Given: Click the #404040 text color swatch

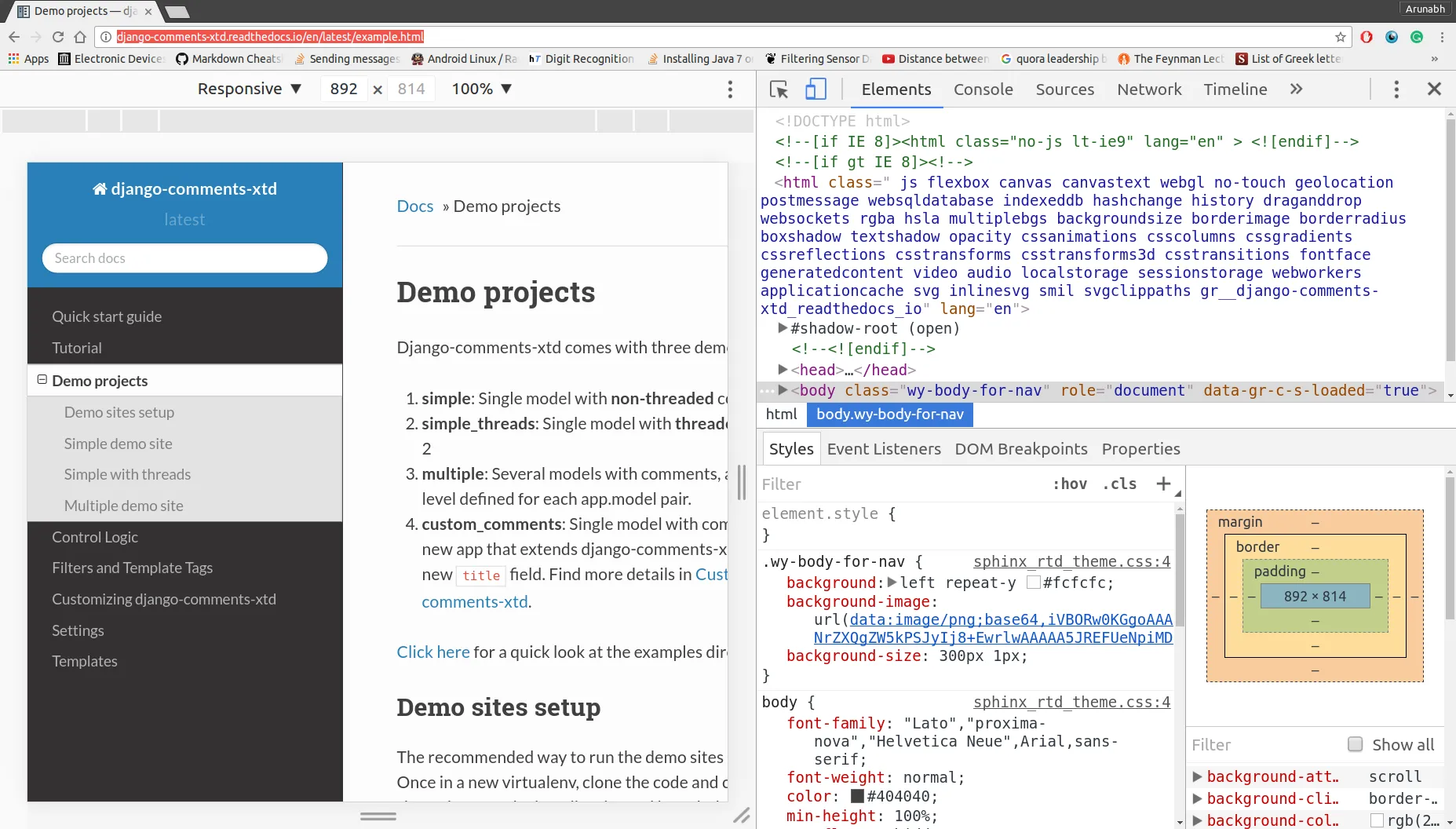Looking at the screenshot, I should click(x=857, y=796).
